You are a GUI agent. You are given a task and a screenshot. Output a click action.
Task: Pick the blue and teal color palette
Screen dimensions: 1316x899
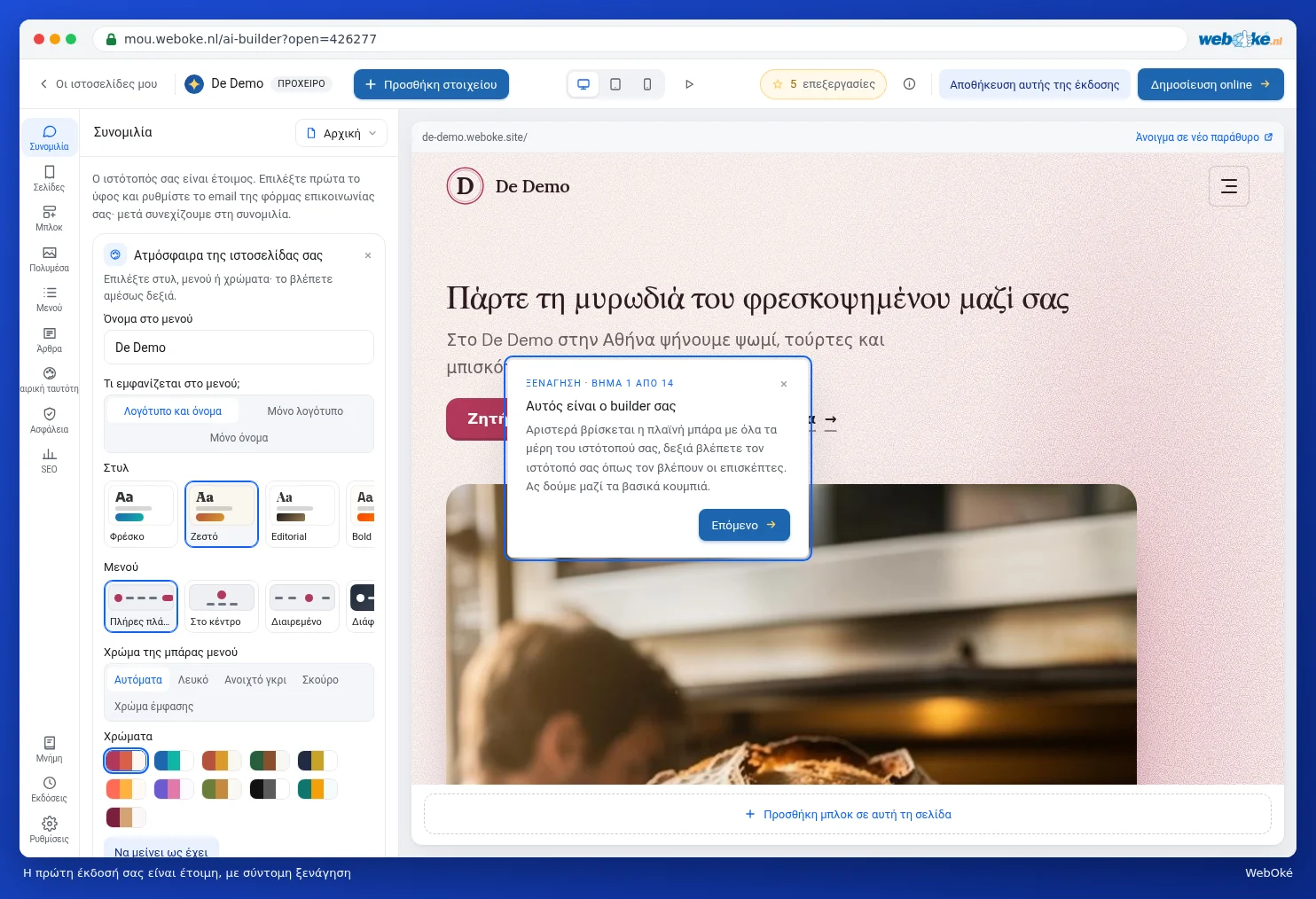click(x=173, y=761)
